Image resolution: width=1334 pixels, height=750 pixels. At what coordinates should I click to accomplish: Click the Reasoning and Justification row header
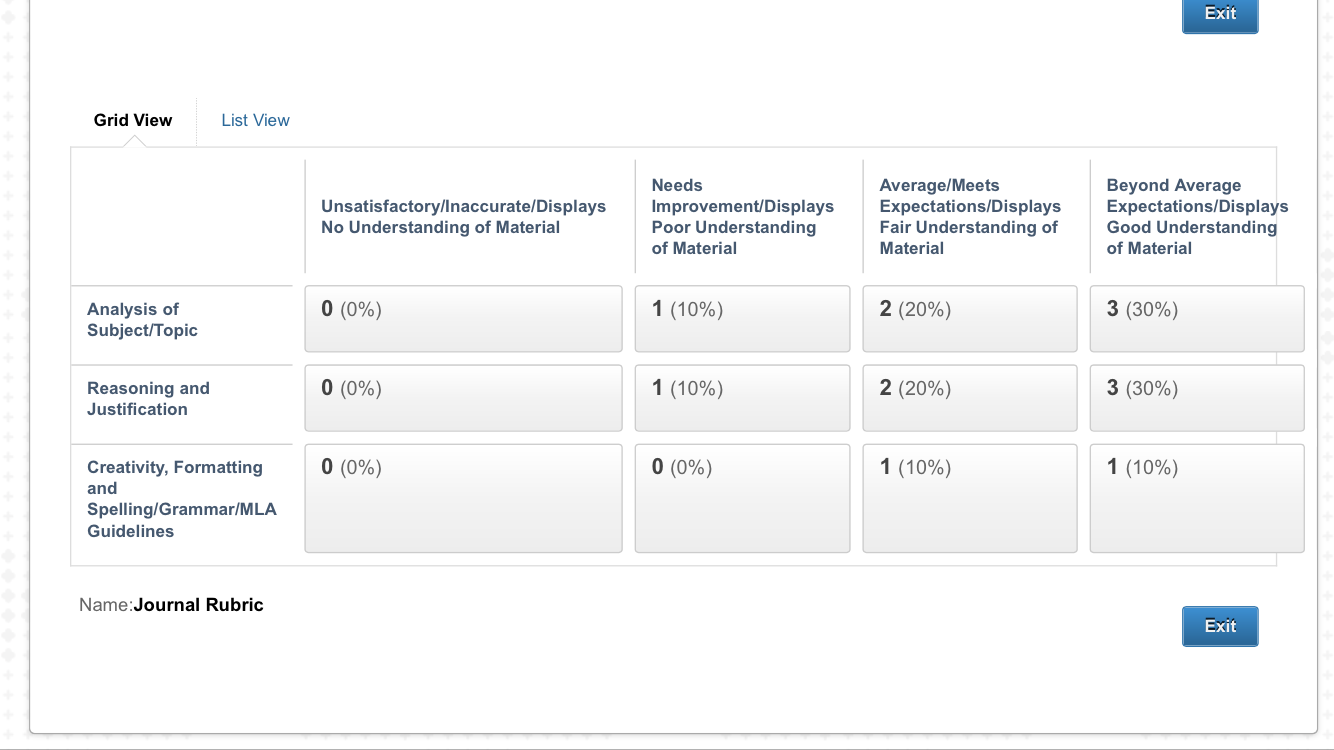coord(148,399)
